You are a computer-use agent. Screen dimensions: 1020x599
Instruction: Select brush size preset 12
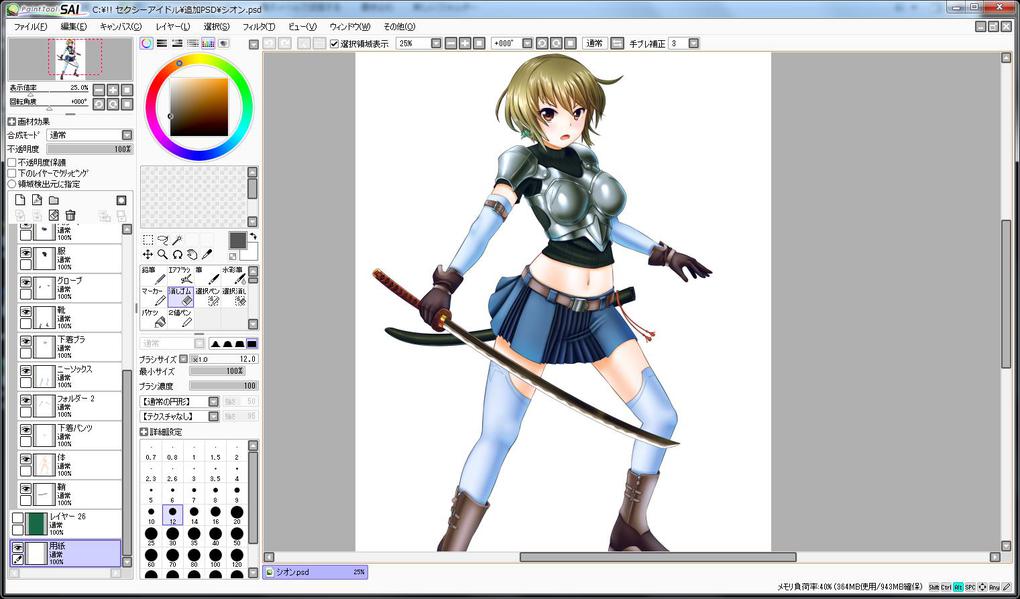[x=172, y=515]
